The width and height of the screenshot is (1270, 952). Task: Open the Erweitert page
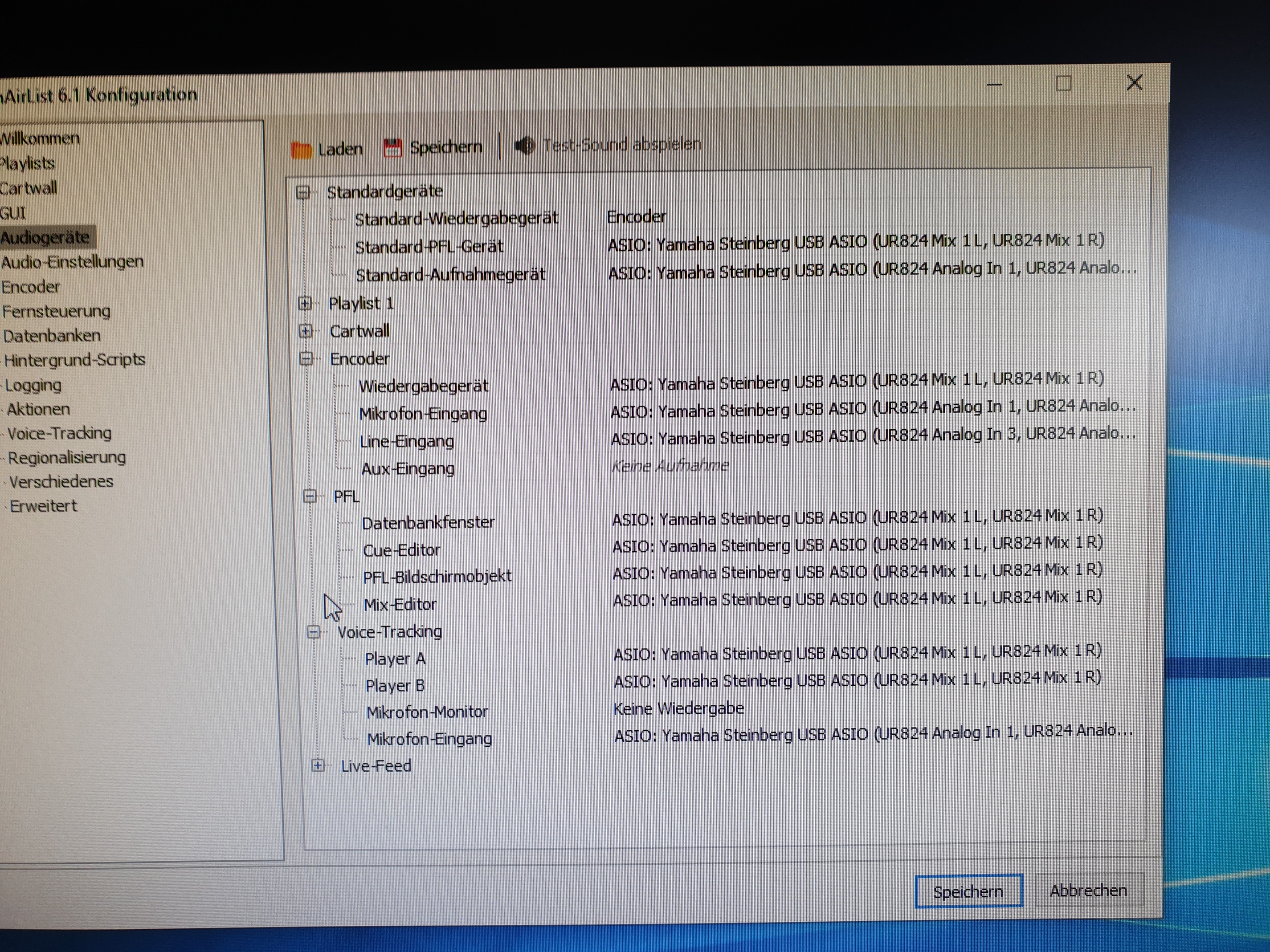[43, 506]
